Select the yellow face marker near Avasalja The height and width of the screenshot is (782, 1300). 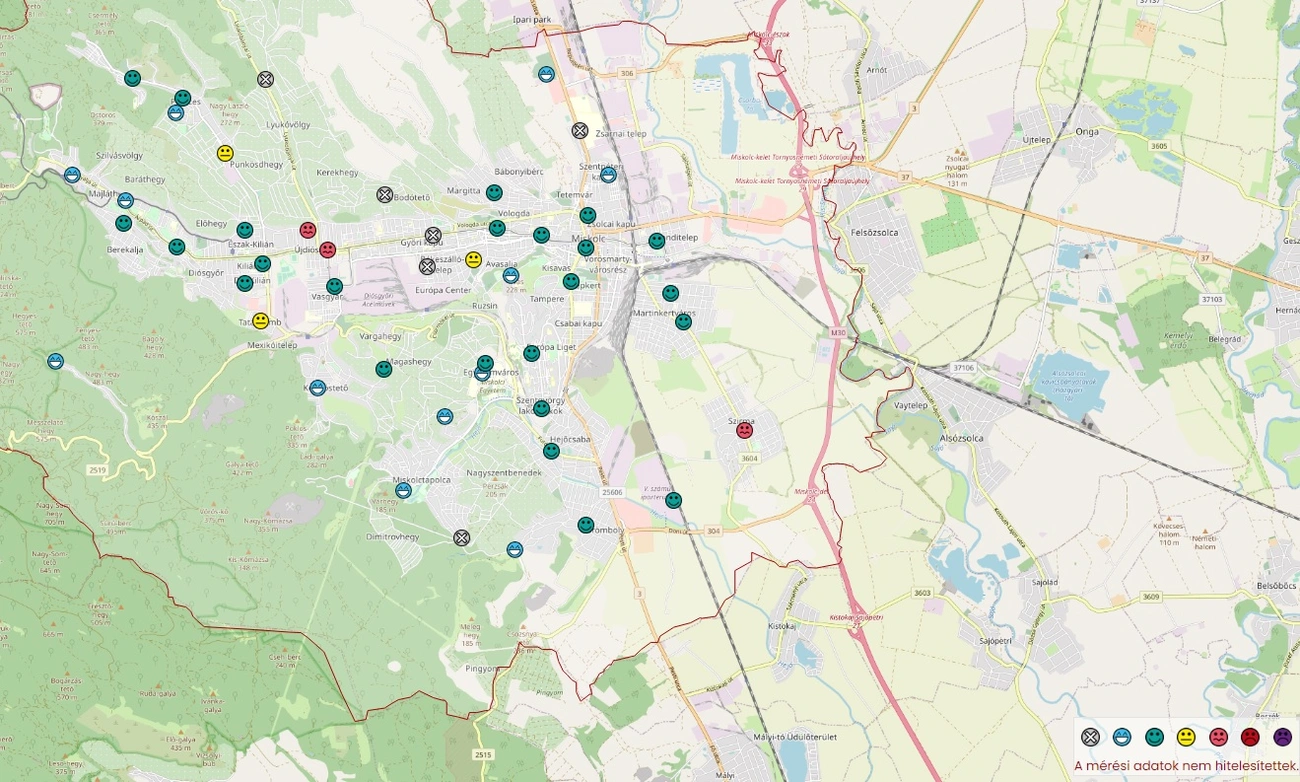474,260
